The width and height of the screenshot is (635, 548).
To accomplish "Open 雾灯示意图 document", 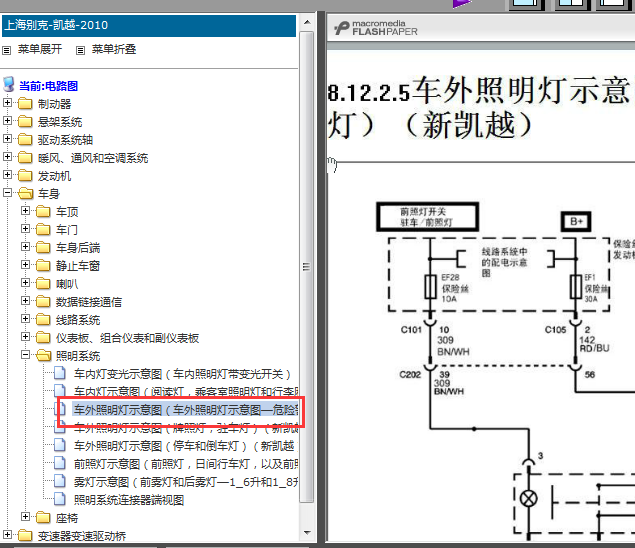I will (186, 482).
